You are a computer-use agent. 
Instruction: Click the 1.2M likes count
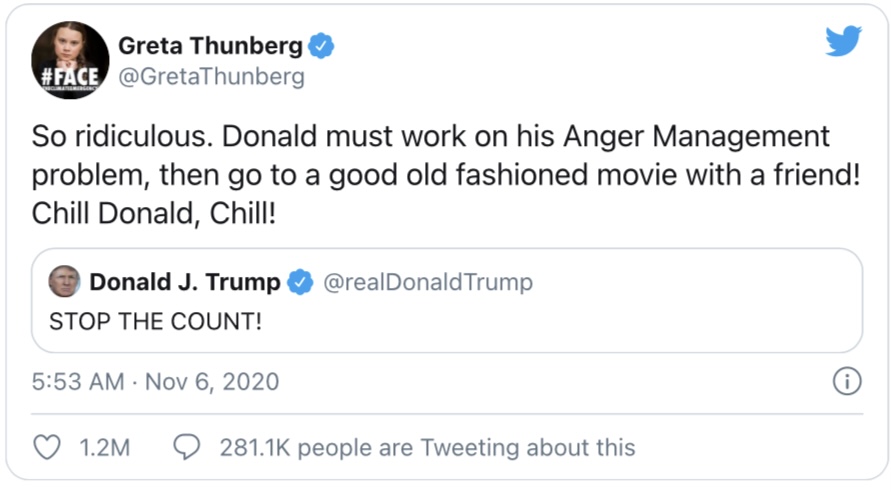104,447
